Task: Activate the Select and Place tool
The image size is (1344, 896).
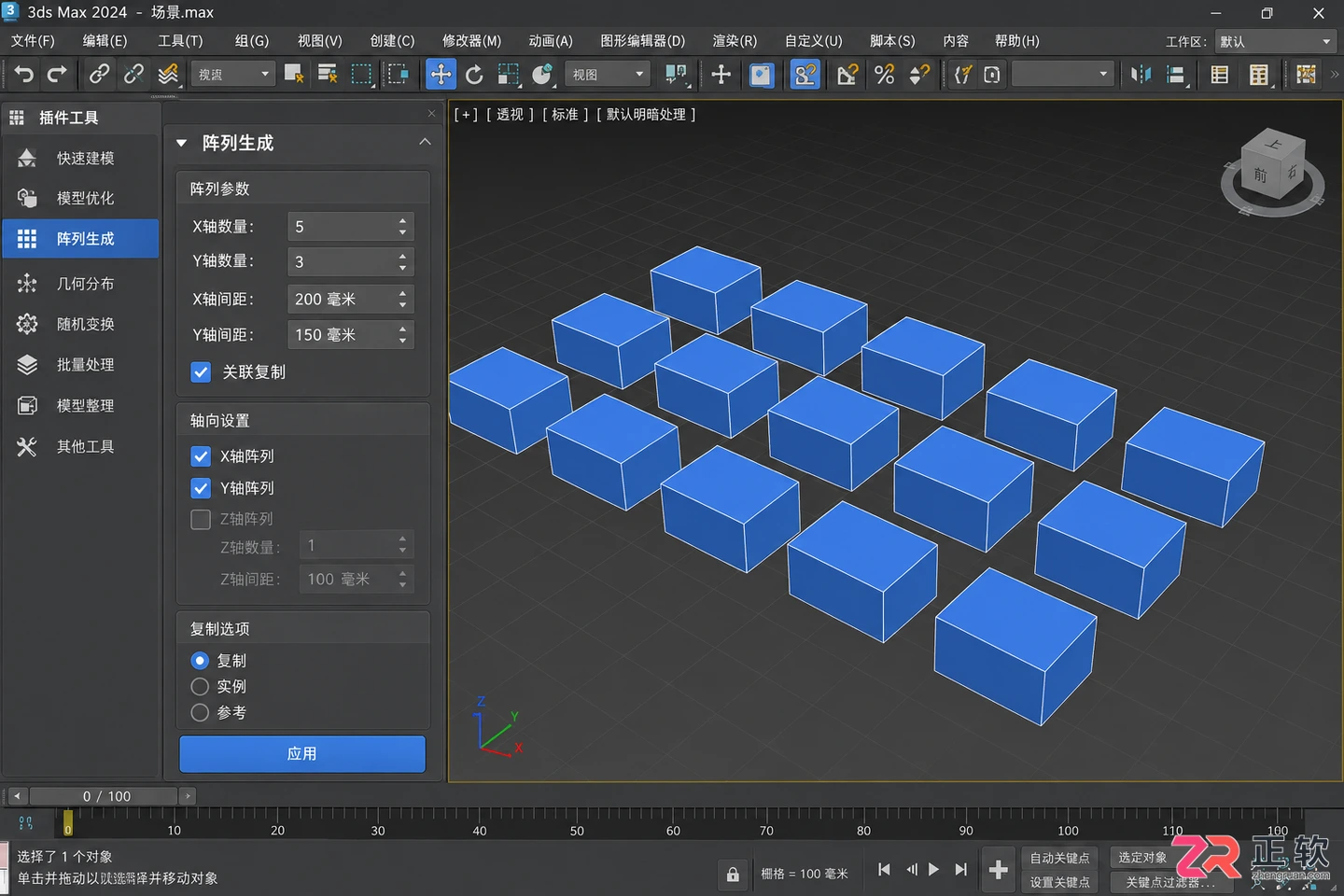Action: point(542,74)
